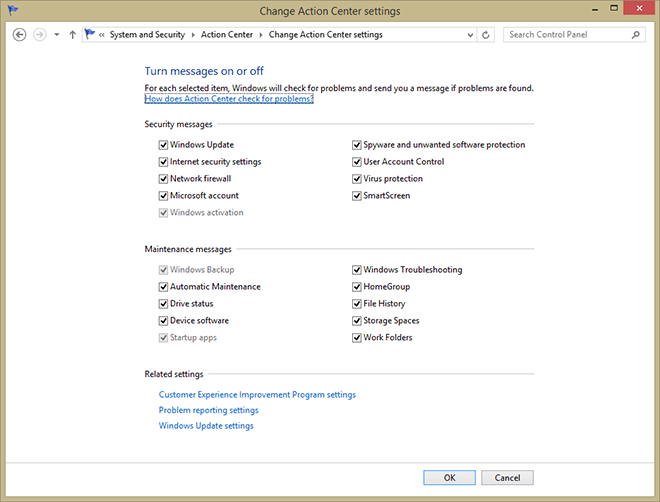
Task: Close the window with red X
Action: pyautogui.click(x=639, y=8)
